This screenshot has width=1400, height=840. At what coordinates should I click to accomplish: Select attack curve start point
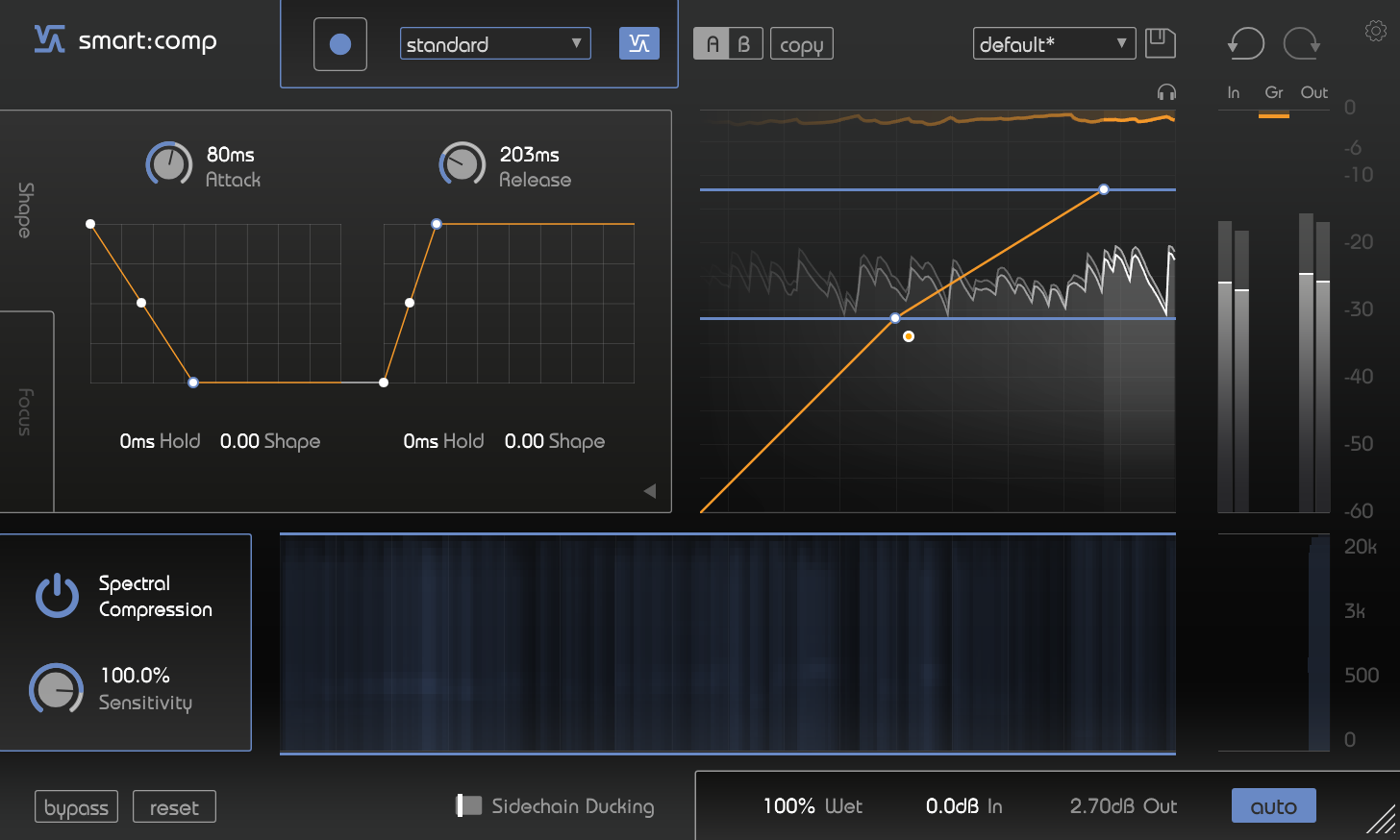point(90,224)
